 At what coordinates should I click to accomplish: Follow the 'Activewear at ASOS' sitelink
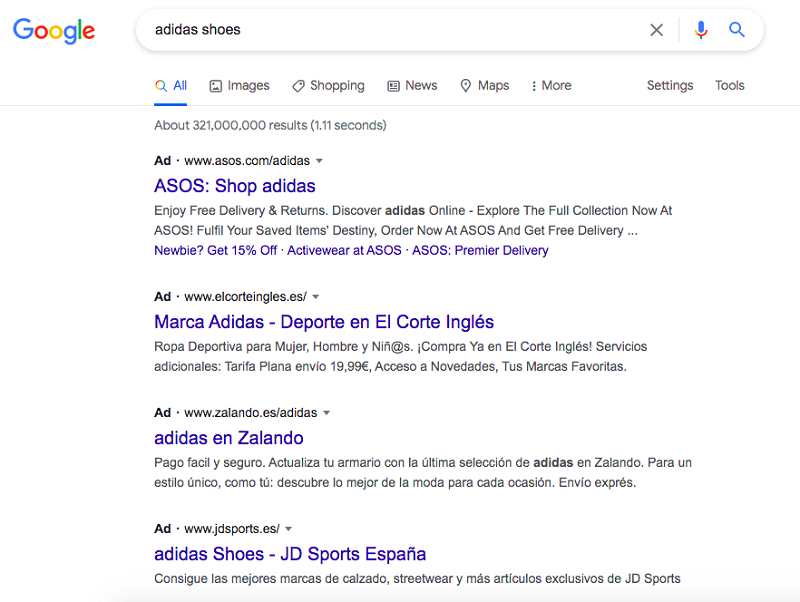tap(344, 250)
